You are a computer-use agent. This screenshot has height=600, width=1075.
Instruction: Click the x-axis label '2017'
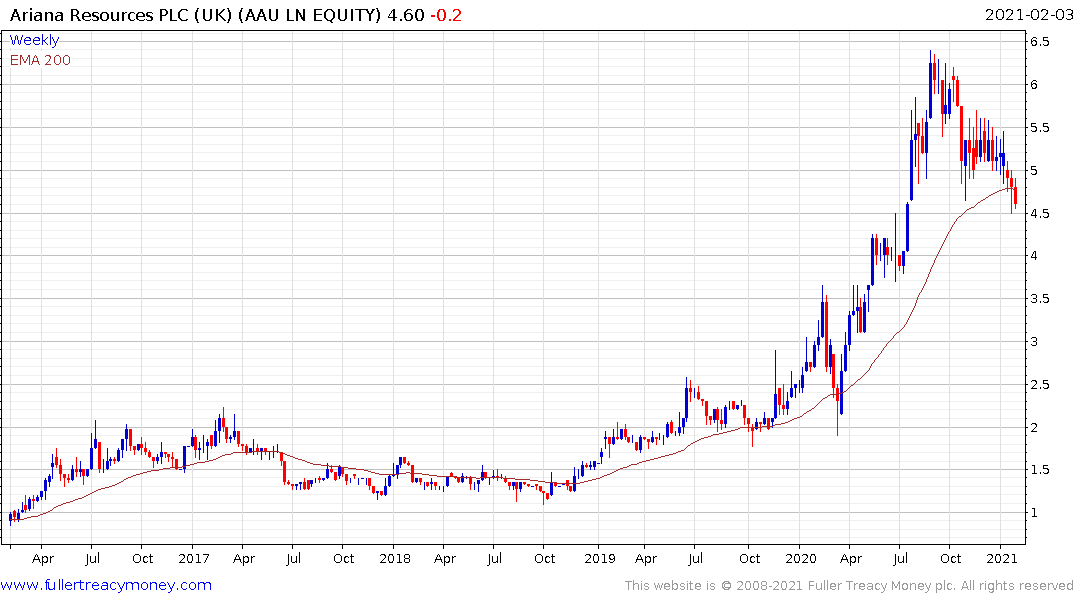193,558
